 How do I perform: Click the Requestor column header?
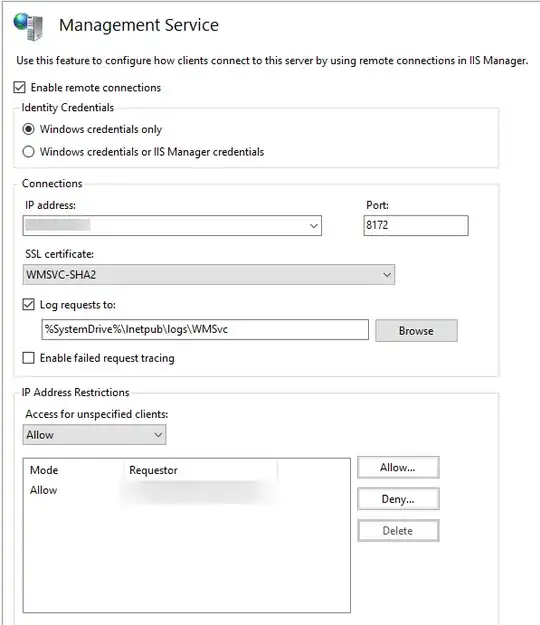tap(153, 470)
